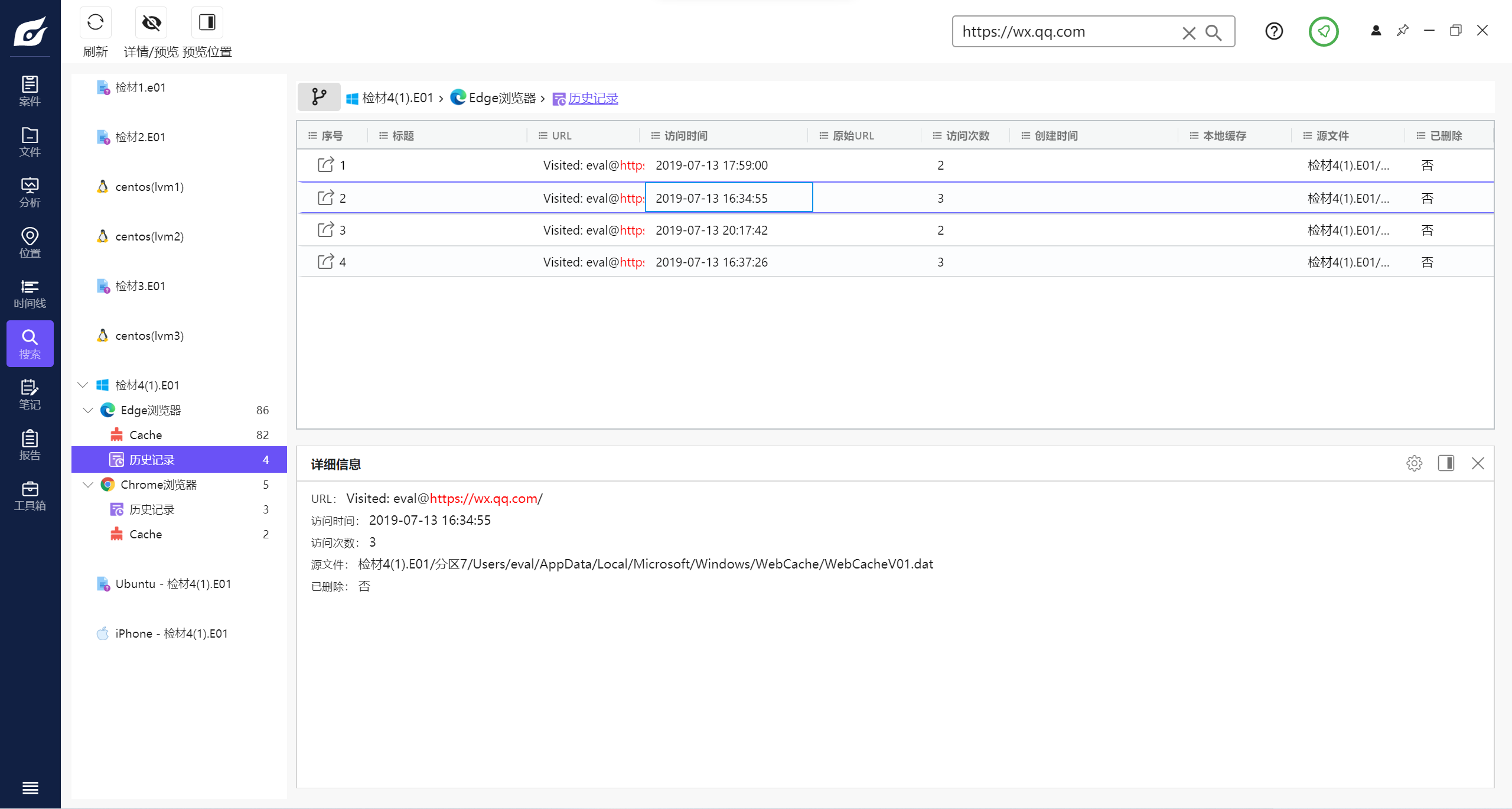Image resolution: width=1512 pixels, height=809 pixels.
Task: Open detail panel settings gear
Action: [1414, 463]
